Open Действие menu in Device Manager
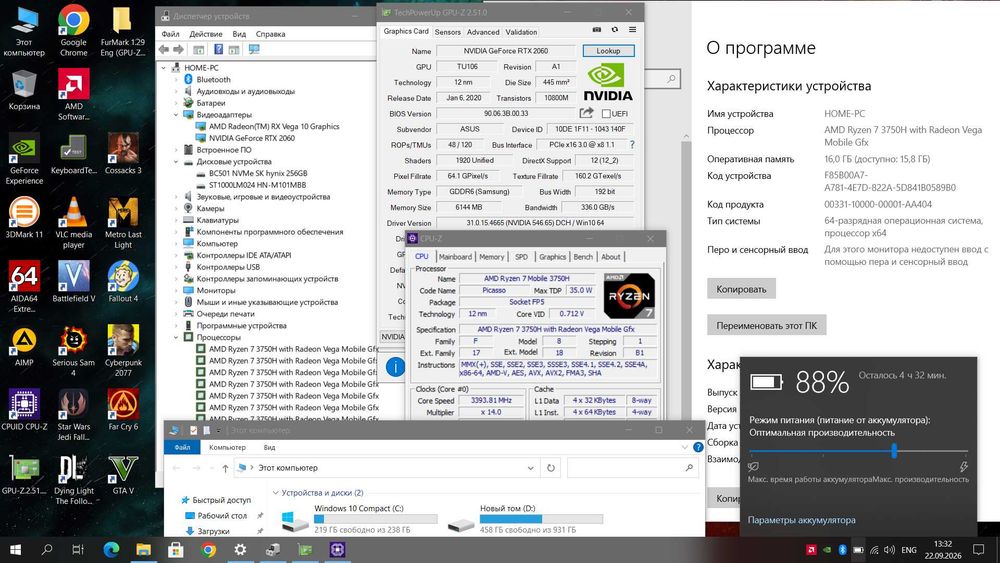This screenshot has height=563, width=1000. click(x=206, y=34)
